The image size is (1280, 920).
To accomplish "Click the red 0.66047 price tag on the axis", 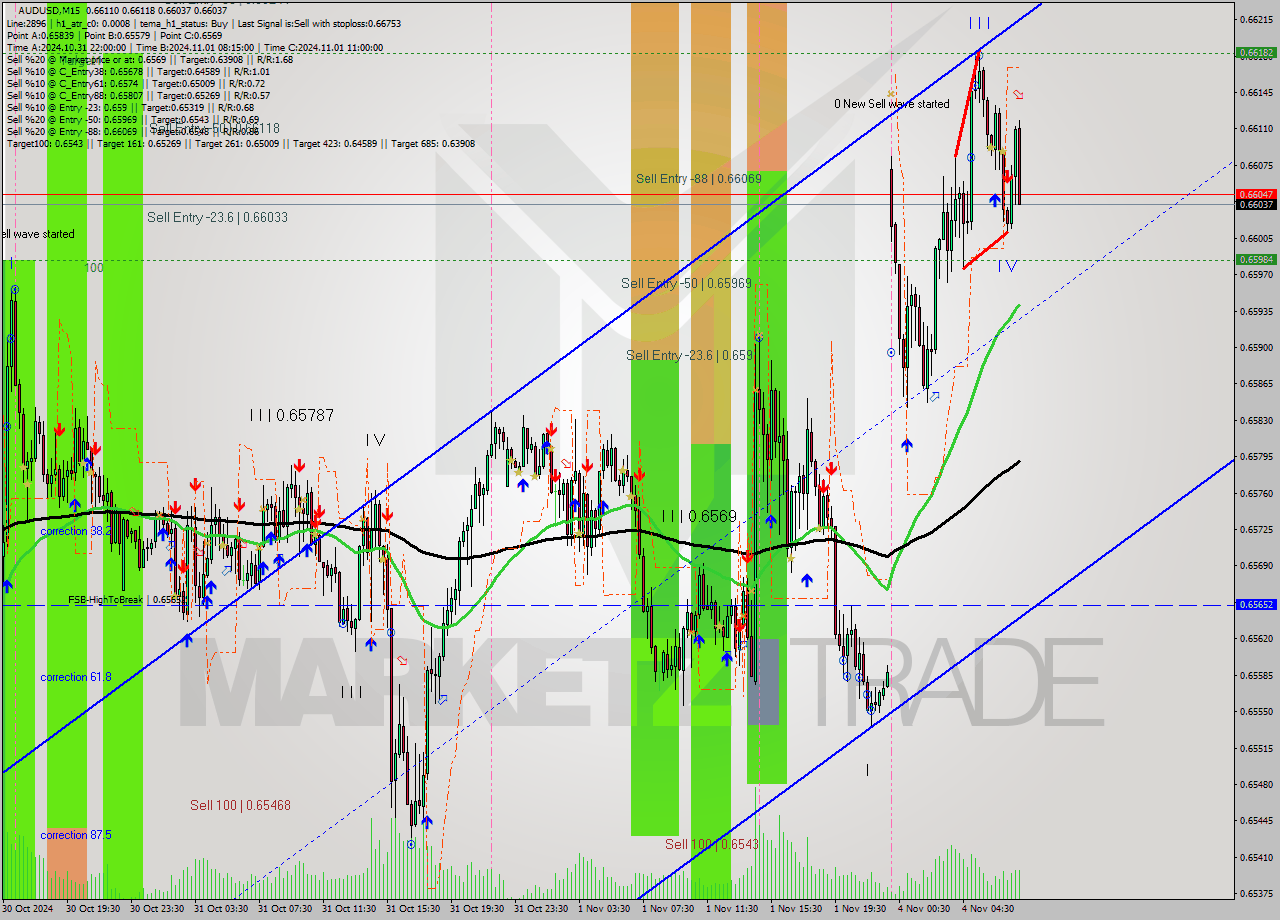I will pyautogui.click(x=1256, y=194).
